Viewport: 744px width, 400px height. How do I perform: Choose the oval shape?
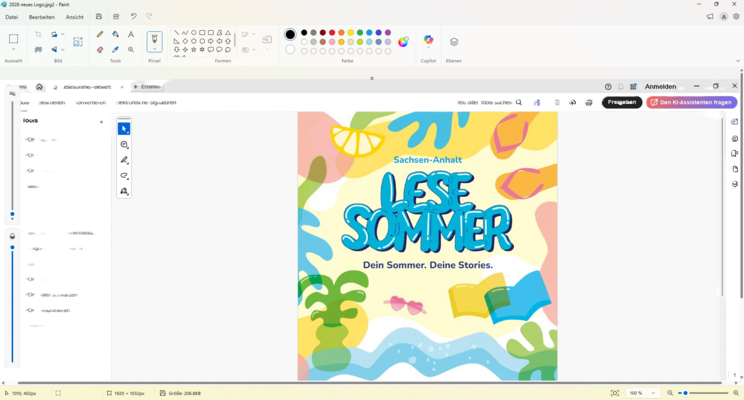point(194,33)
